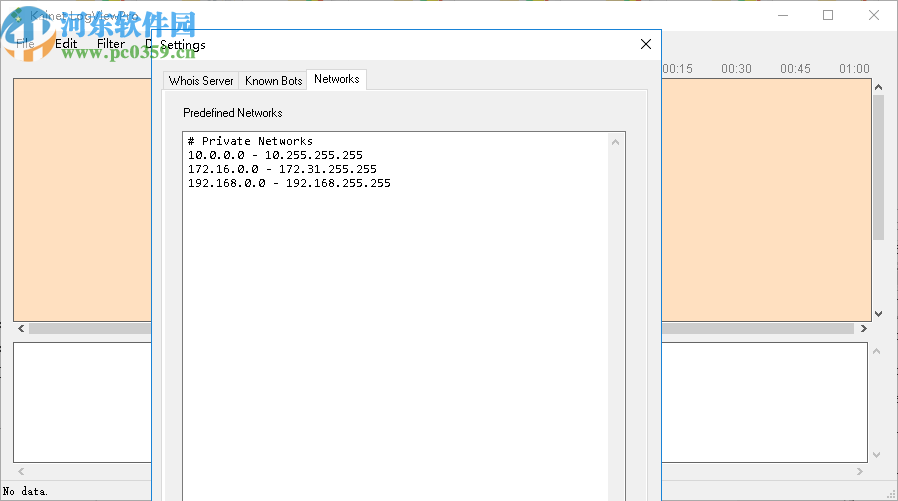Click the 00:15 timeline marker
The image size is (898, 501).
pos(678,69)
